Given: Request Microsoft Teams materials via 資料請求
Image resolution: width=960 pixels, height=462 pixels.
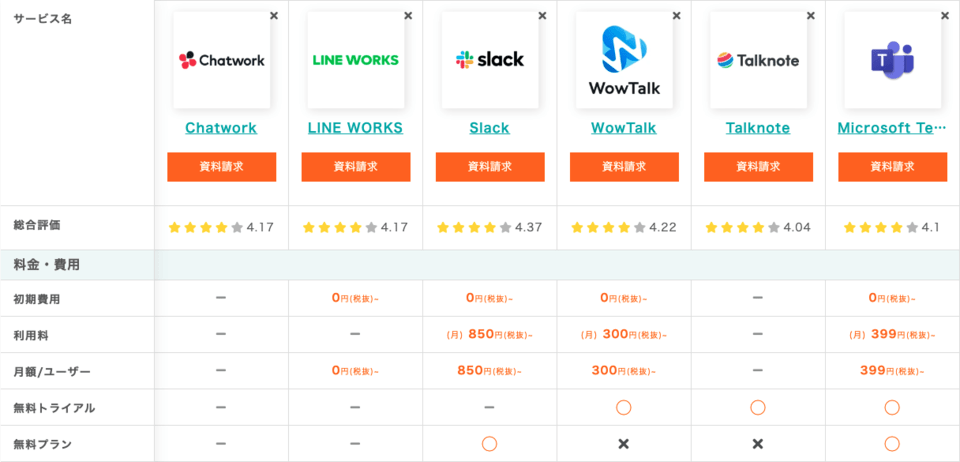Looking at the screenshot, I should coord(892,167).
